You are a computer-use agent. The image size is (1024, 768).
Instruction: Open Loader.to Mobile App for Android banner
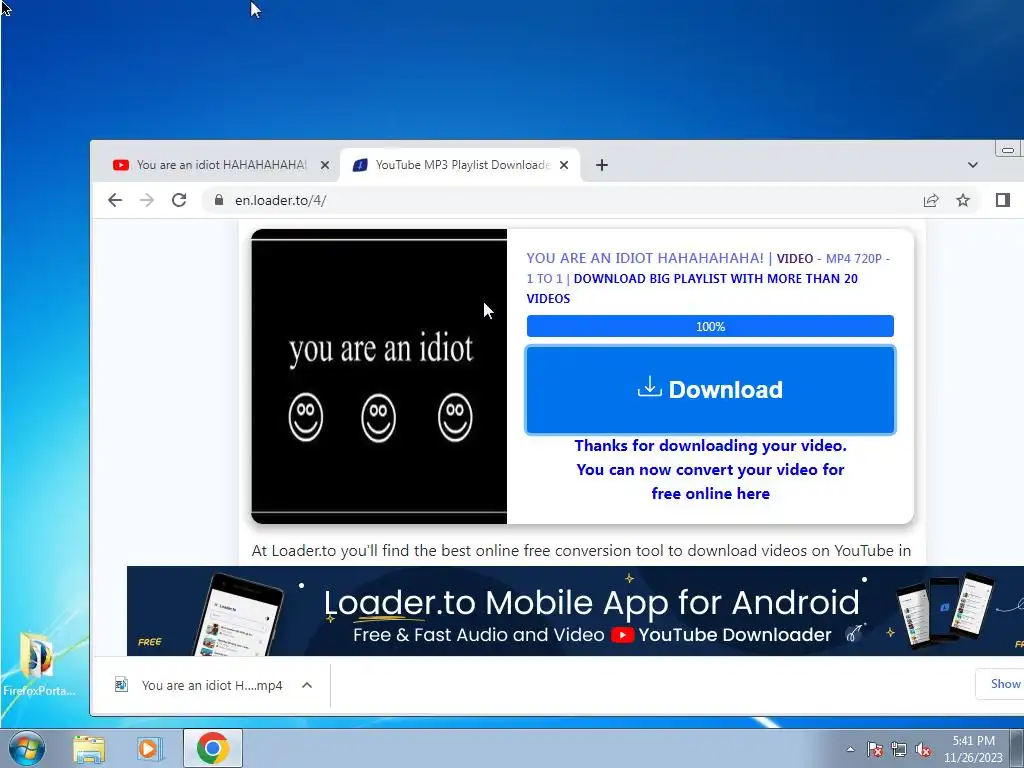click(575, 611)
